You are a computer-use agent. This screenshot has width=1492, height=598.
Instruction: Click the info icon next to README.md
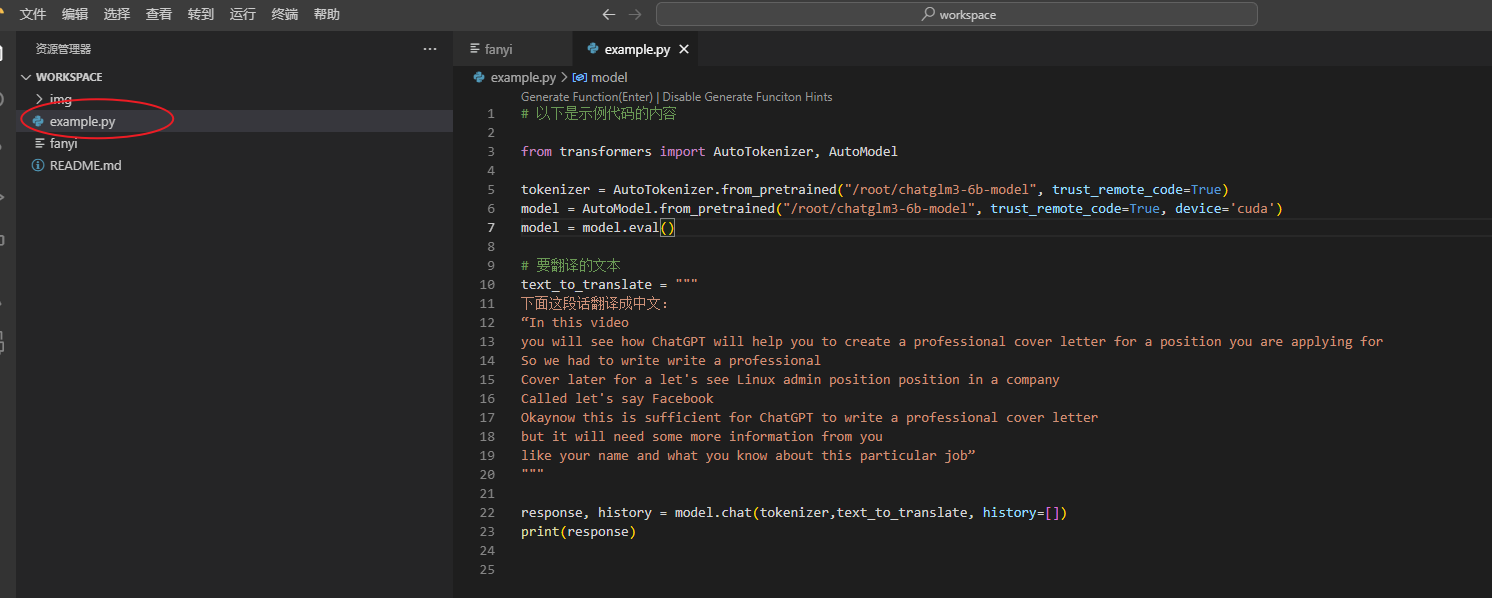click(x=38, y=165)
